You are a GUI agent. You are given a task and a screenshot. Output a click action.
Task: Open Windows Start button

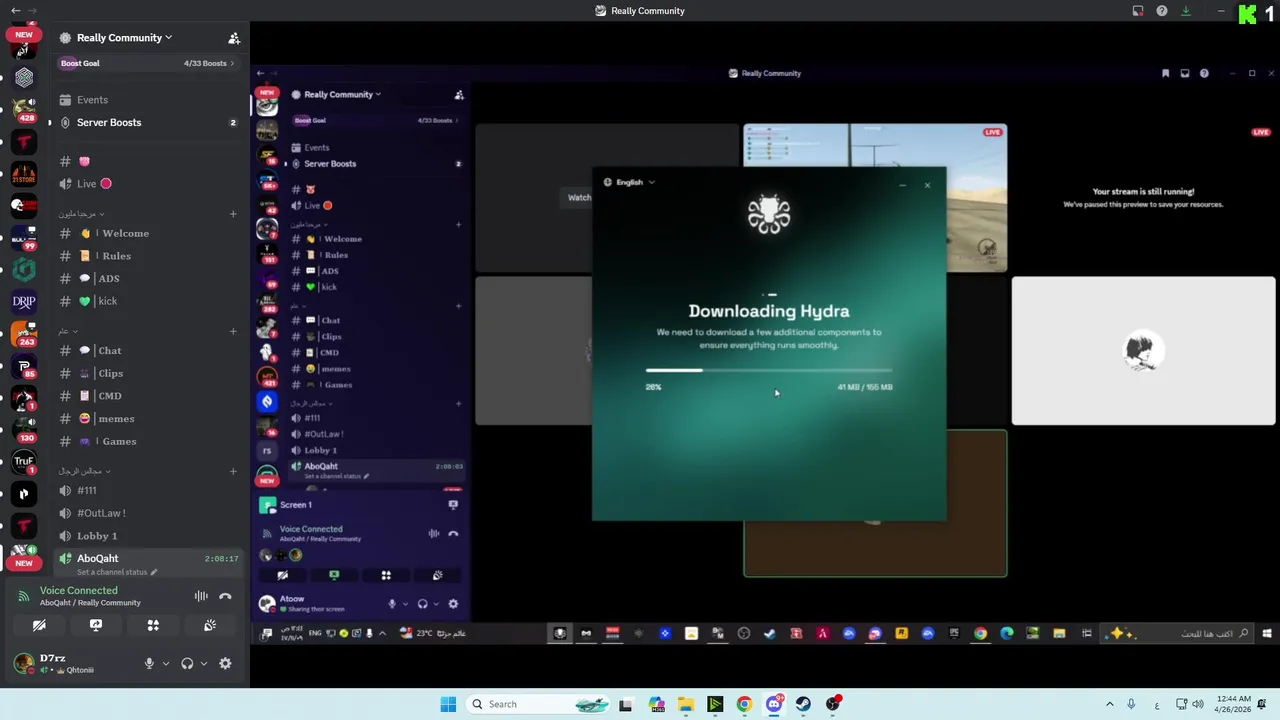pyautogui.click(x=448, y=704)
